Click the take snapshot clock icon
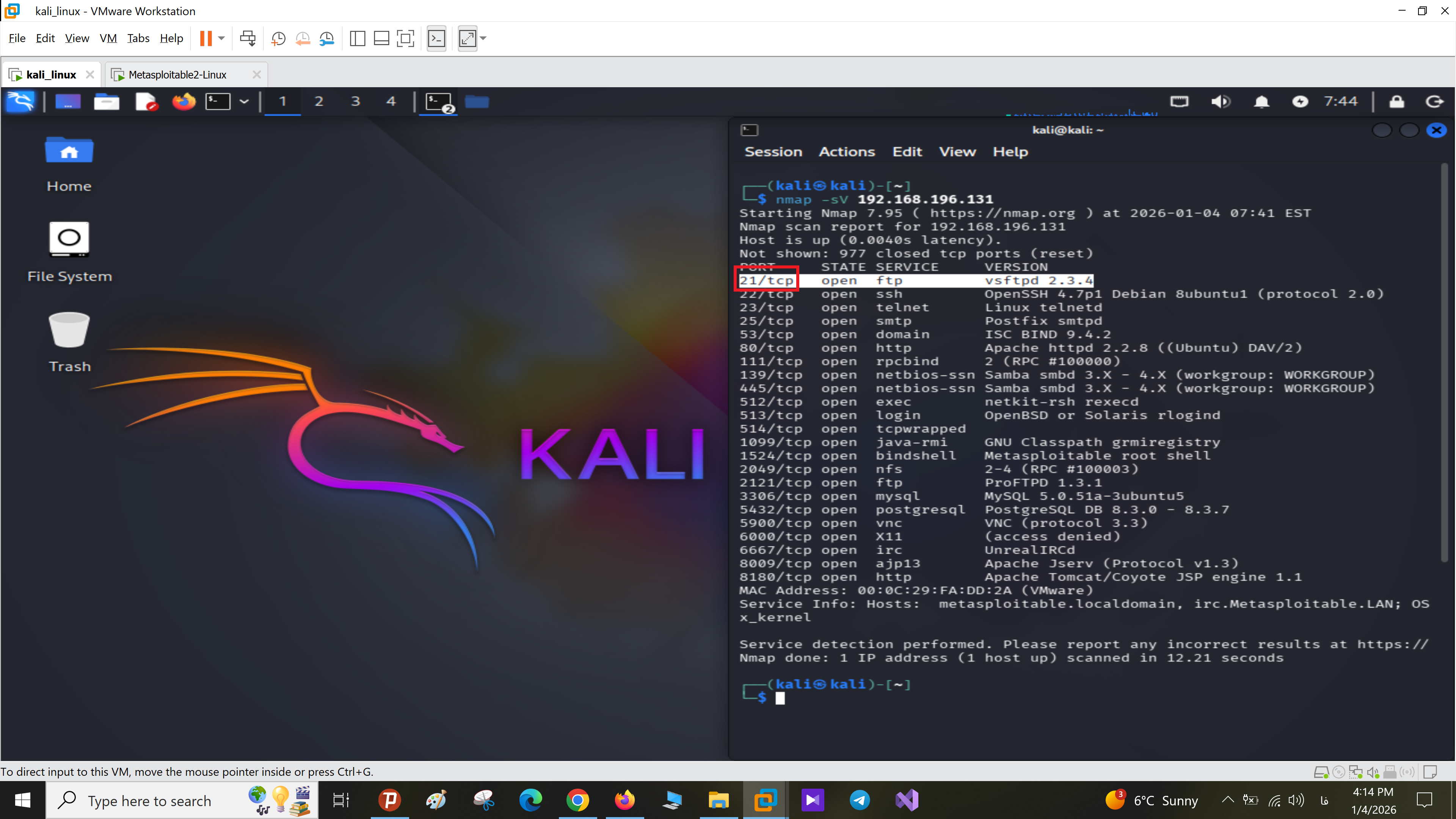 click(278, 38)
